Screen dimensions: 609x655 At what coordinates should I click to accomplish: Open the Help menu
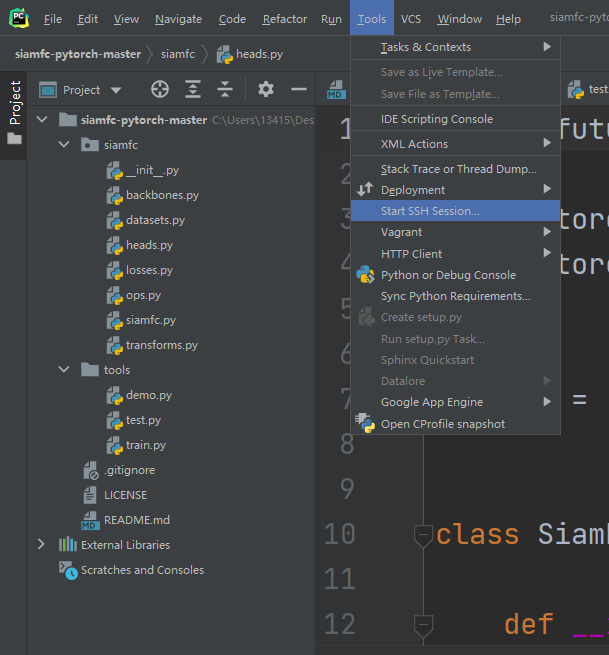pos(508,19)
